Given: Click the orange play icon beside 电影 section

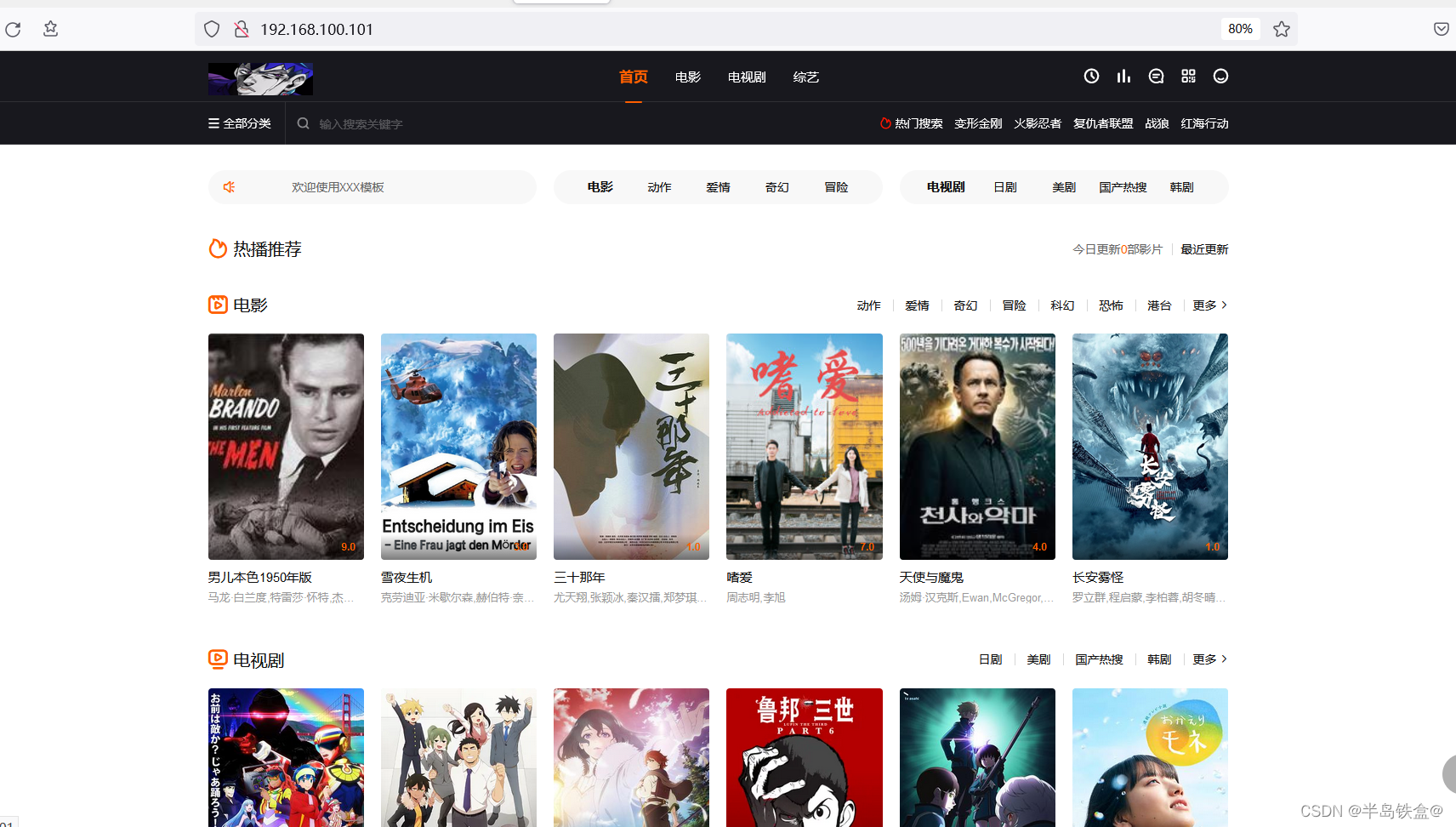Looking at the screenshot, I should [x=218, y=305].
